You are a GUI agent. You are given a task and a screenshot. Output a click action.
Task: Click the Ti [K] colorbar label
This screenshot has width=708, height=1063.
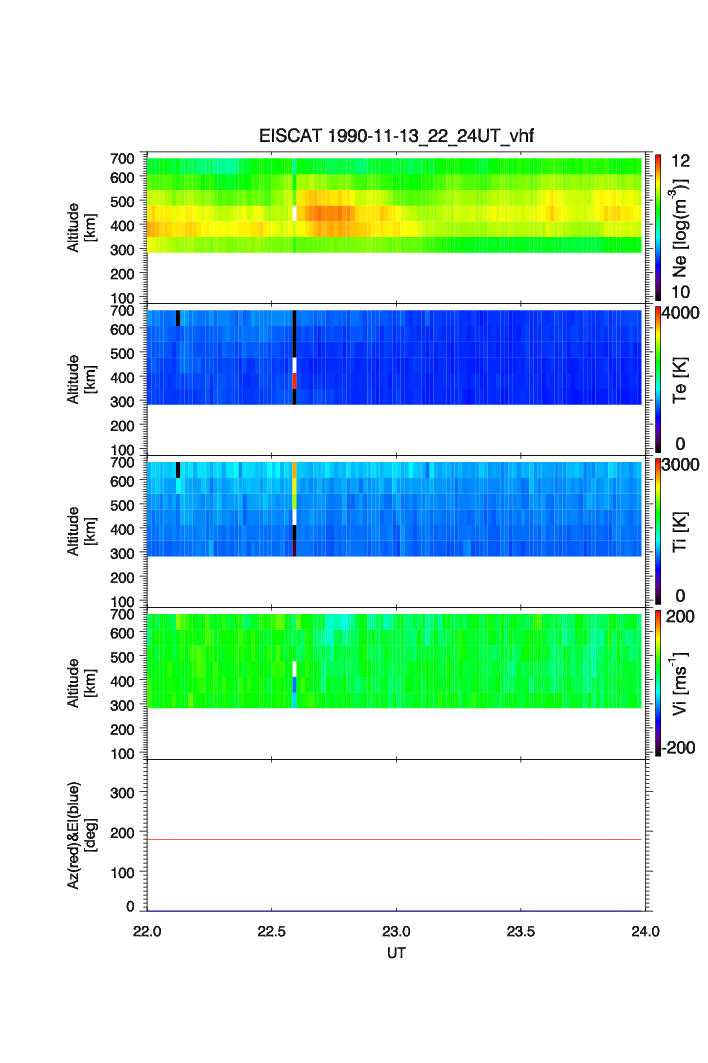pyautogui.click(x=680, y=532)
